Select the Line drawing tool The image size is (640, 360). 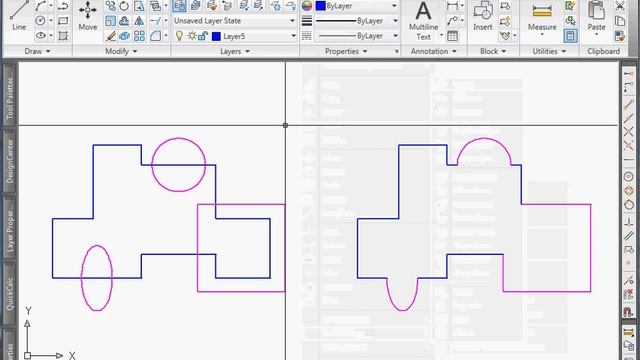coord(19,16)
